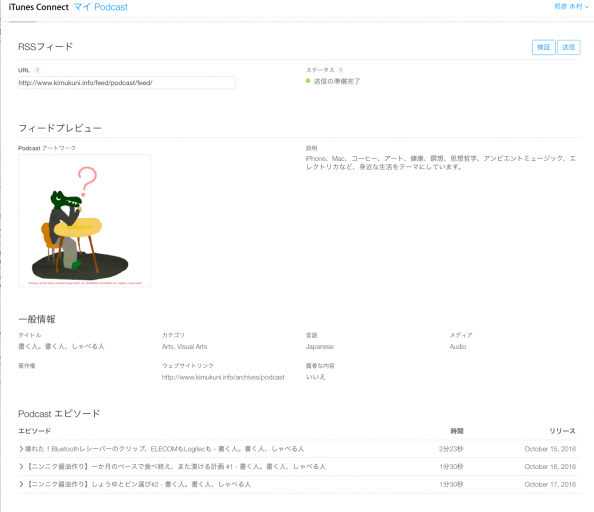Click the iTunes Connect title
Image resolution: width=594 pixels, height=512 pixels.
click(x=39, y=7)
